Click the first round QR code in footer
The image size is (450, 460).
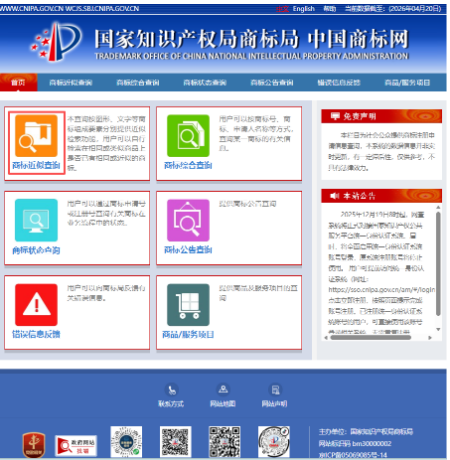point(126,442)
